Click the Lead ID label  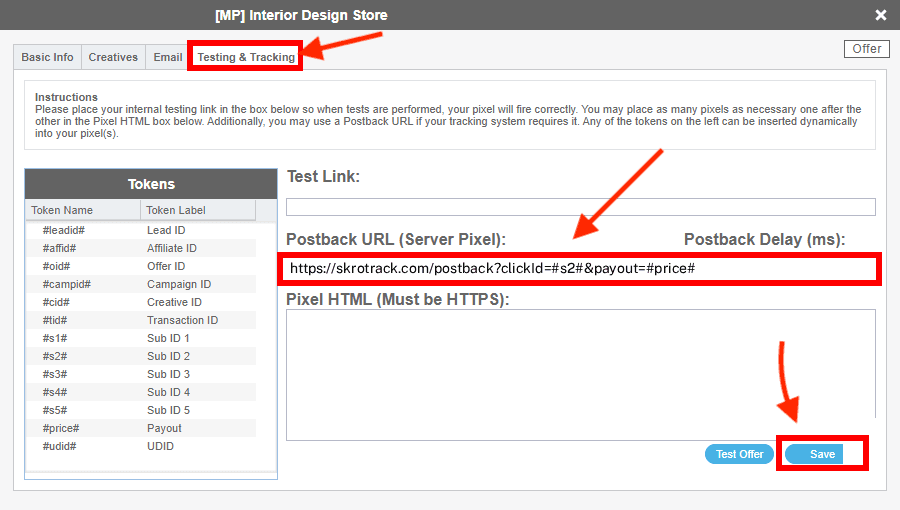[166, 230]
